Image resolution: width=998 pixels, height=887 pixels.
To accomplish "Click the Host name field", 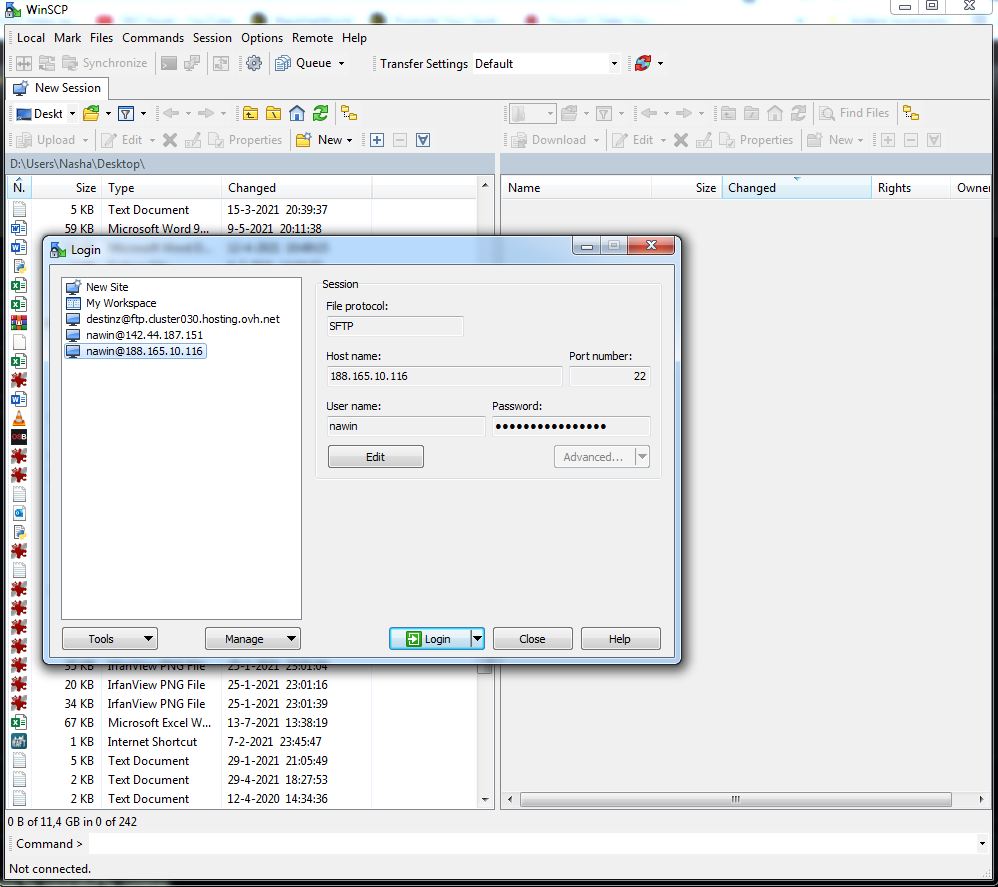I will pyautogui.click(x=444, y=376).
